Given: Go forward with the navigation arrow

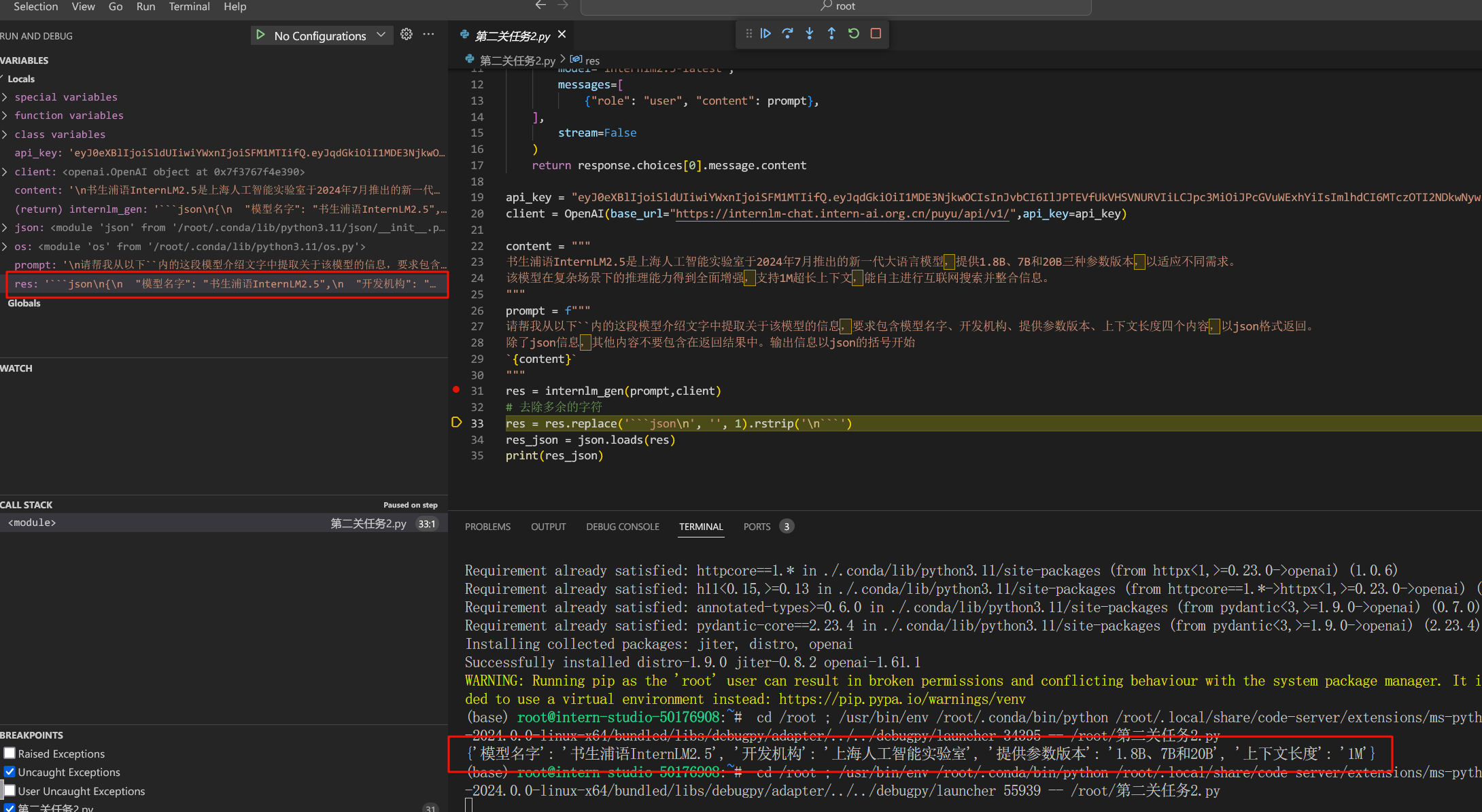Looking at the screenshot, I should (x=563, y=5).
